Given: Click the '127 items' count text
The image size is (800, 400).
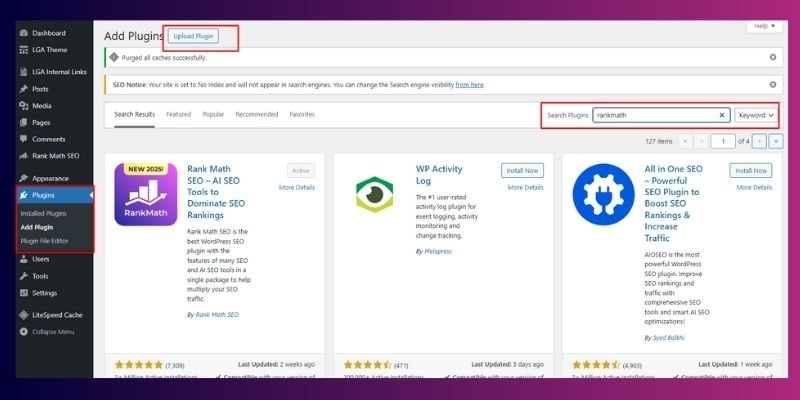Looking at the screenshot, I should [659, 141].
